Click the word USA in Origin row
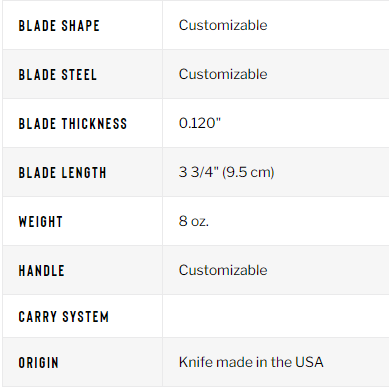389x390 pixels. (x=309, y=362)
